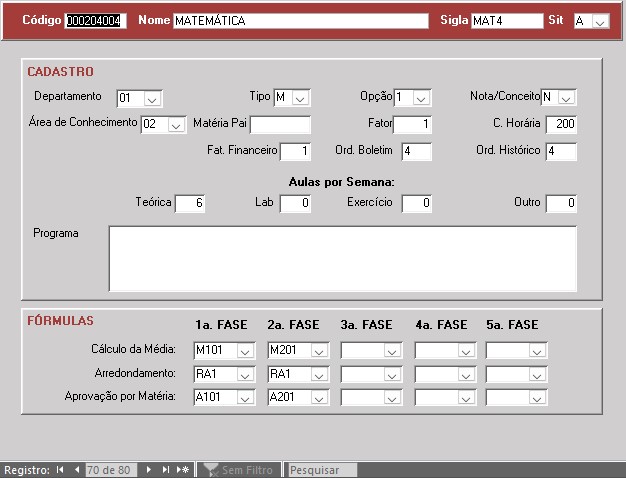Expand 3a. FASE Cálculo da Média dropdown
The height and width of the screenshot is (478, 626).
[392, 351]
